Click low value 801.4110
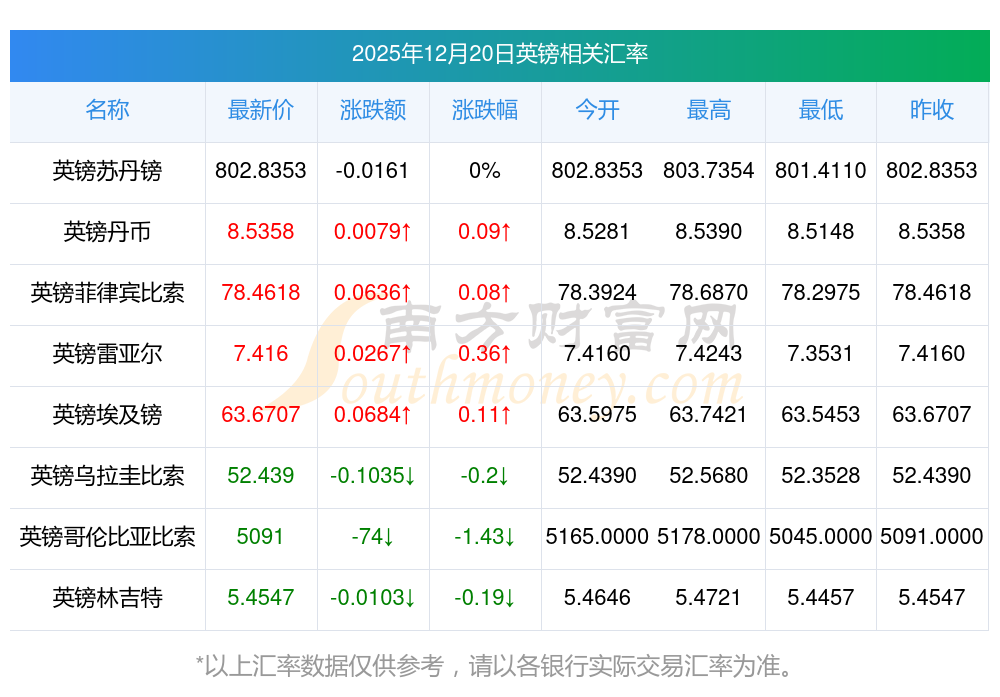 coord(821,171)
